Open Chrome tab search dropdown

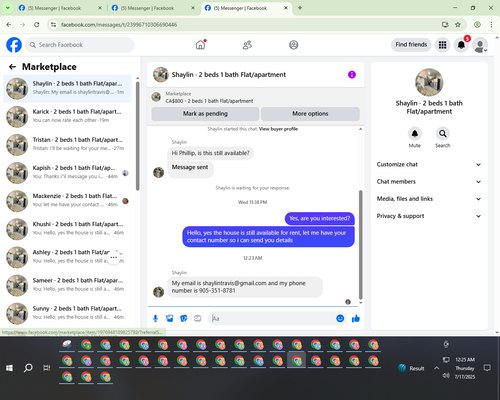[7, 8]
